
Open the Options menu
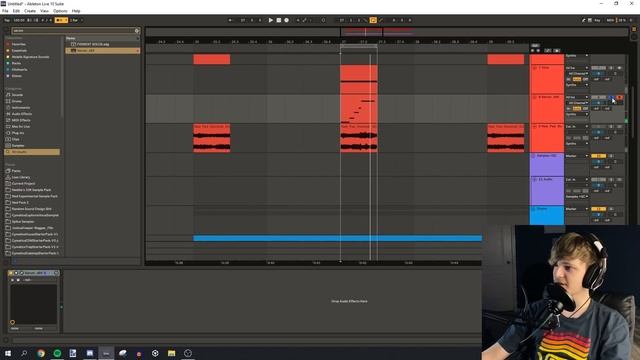point(60,11)
